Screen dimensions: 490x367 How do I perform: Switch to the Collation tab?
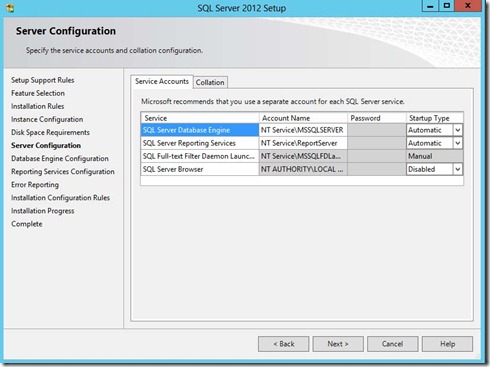210,82
